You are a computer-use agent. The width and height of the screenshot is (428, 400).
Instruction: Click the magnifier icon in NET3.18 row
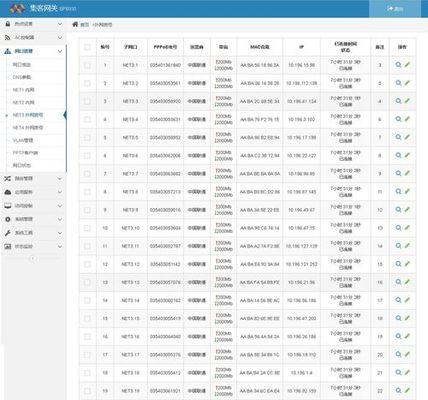[398, 372]
